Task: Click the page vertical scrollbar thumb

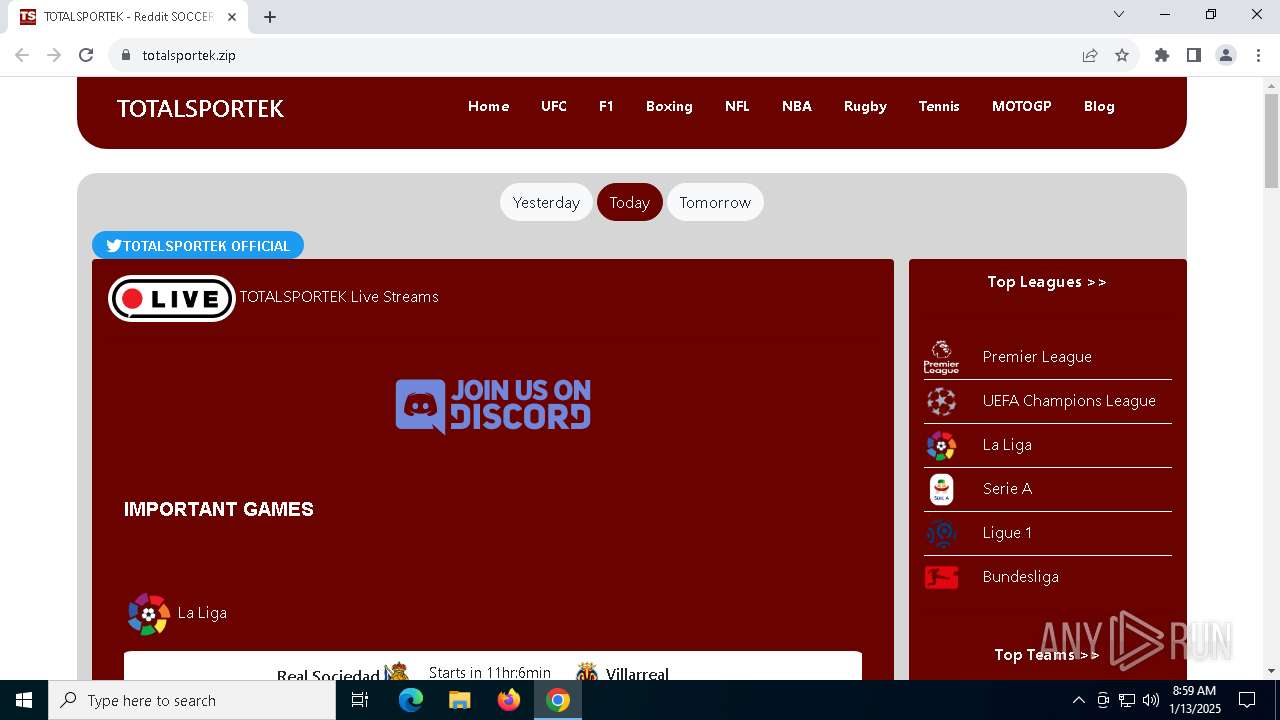Action: point(1271,140)
